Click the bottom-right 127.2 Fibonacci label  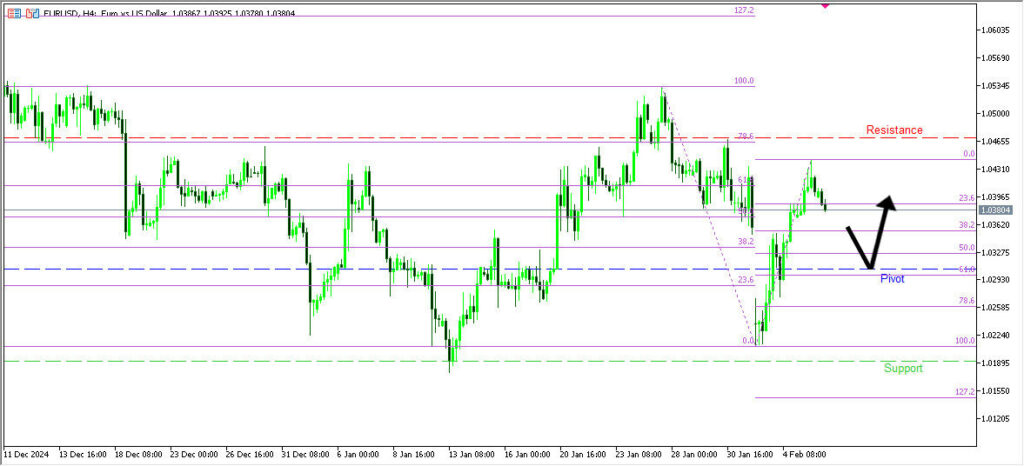pyautogui.click(x=964, y=392)
